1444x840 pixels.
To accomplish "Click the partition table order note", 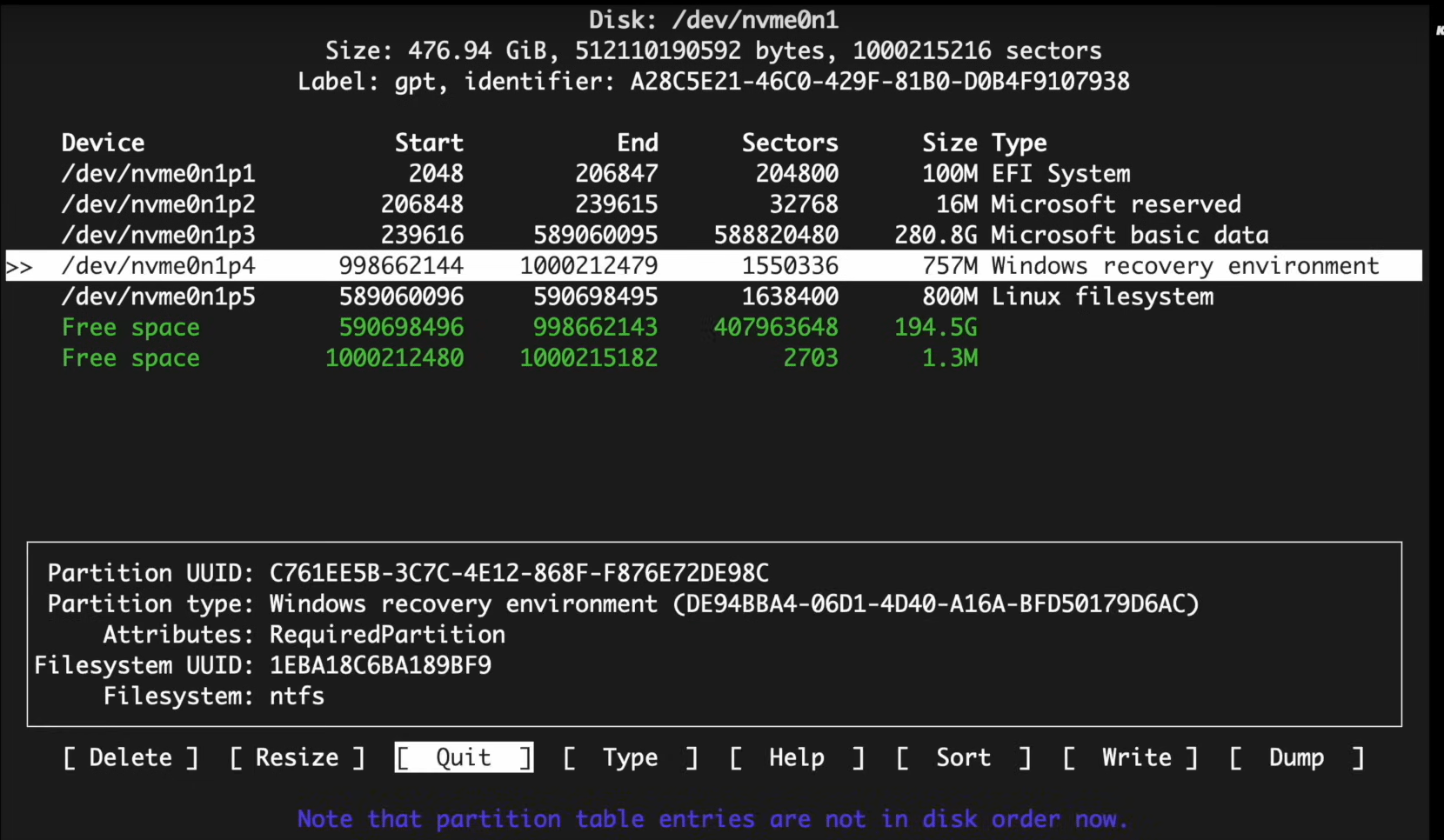I will pos(713,819).
